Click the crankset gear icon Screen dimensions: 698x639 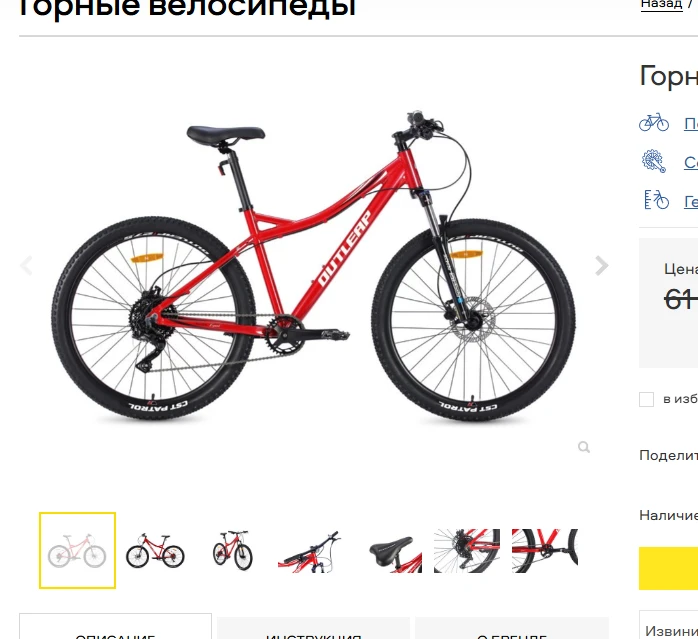[654, 161]
